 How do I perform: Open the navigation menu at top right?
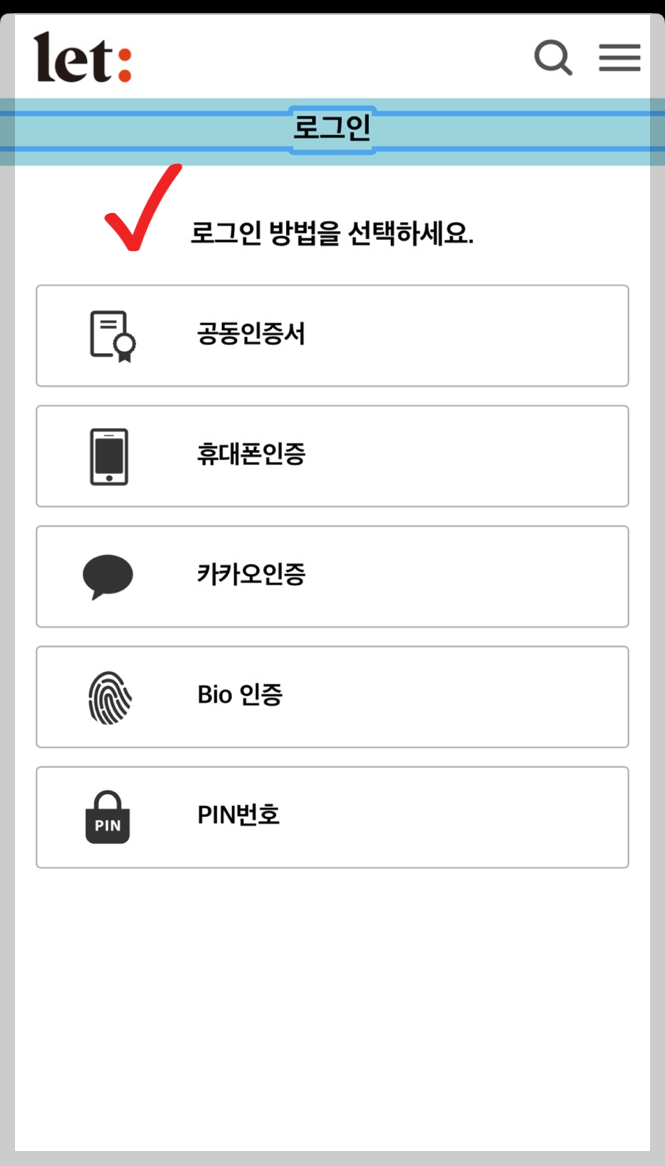[x=619, y=58]
